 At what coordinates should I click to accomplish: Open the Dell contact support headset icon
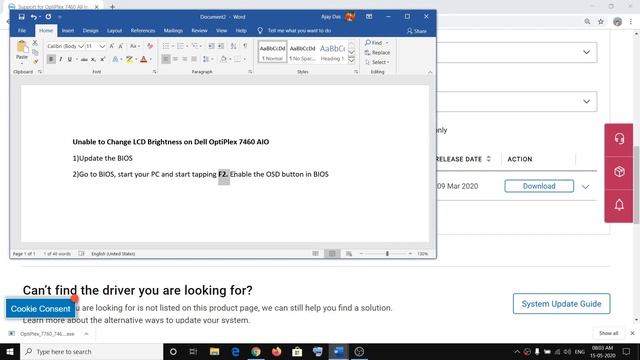tap(619, 139)
